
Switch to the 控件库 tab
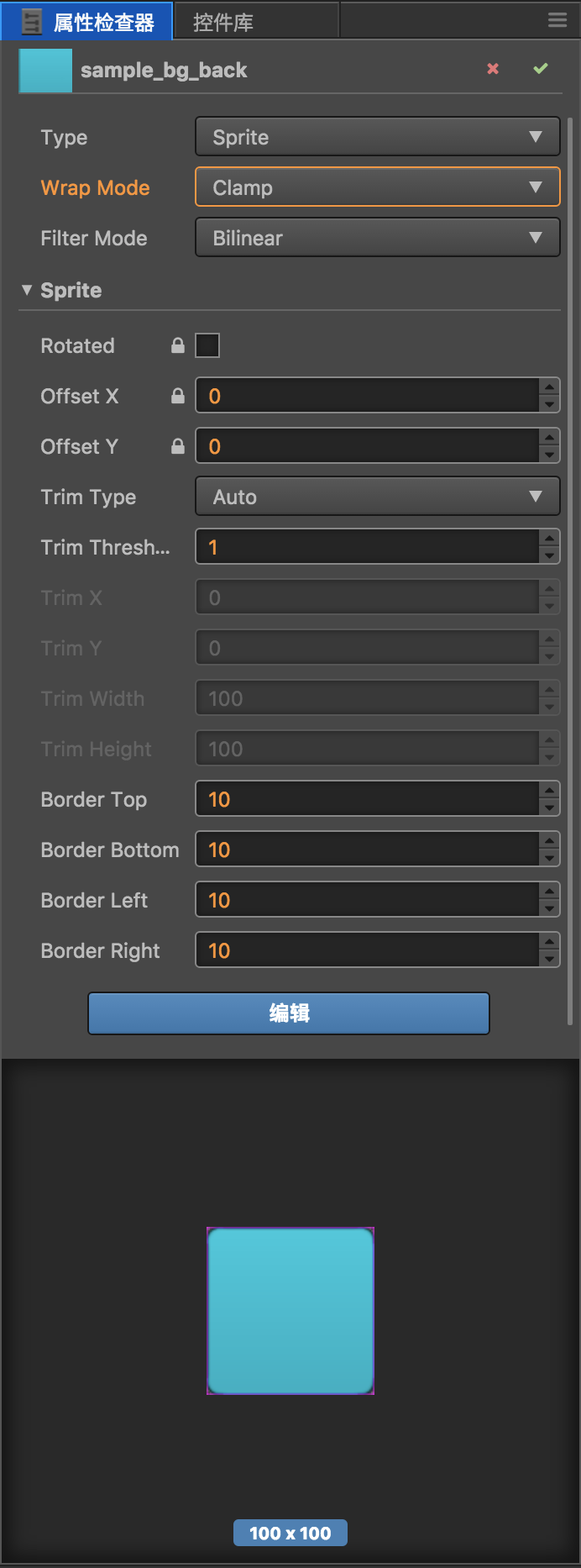click(x=223, y=22)
